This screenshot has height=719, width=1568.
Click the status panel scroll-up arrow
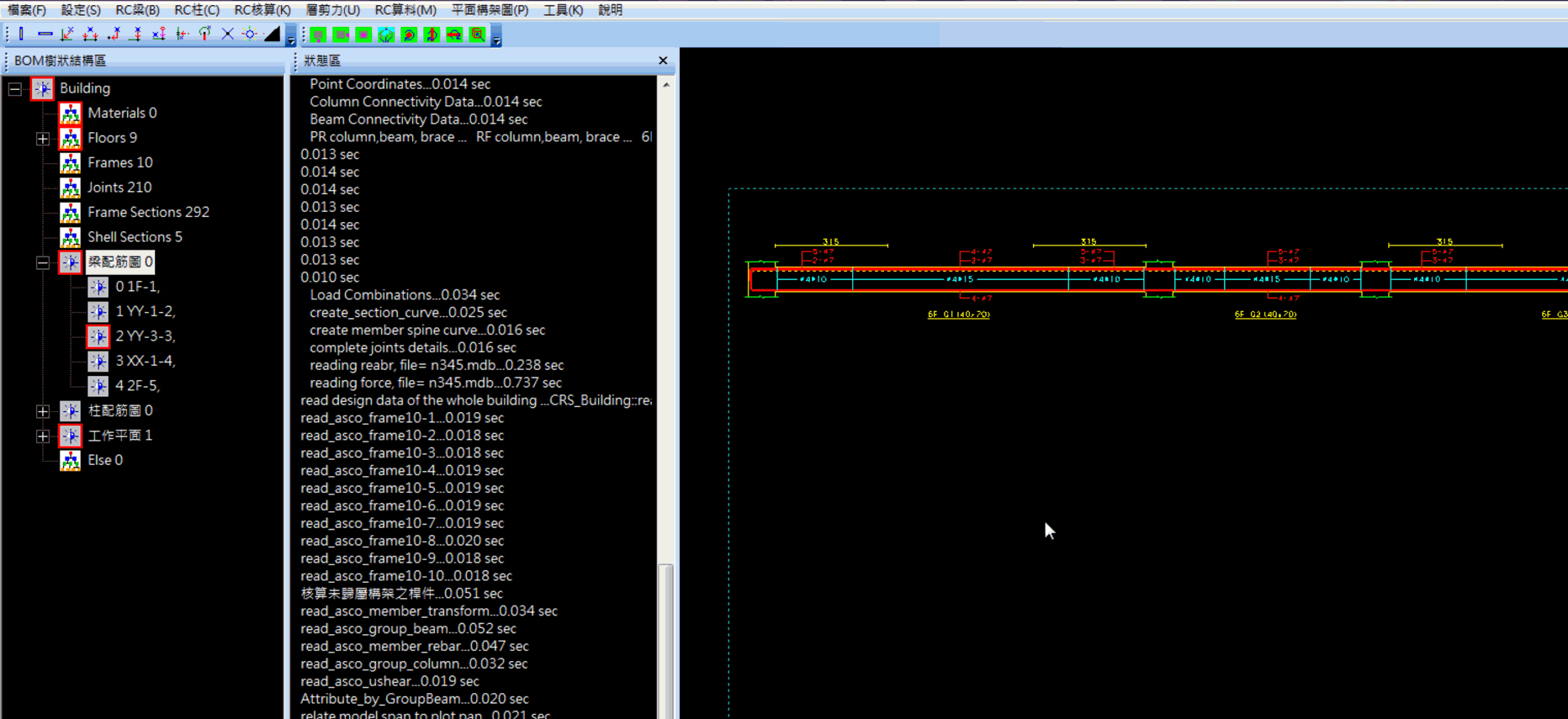coord(666,85)
